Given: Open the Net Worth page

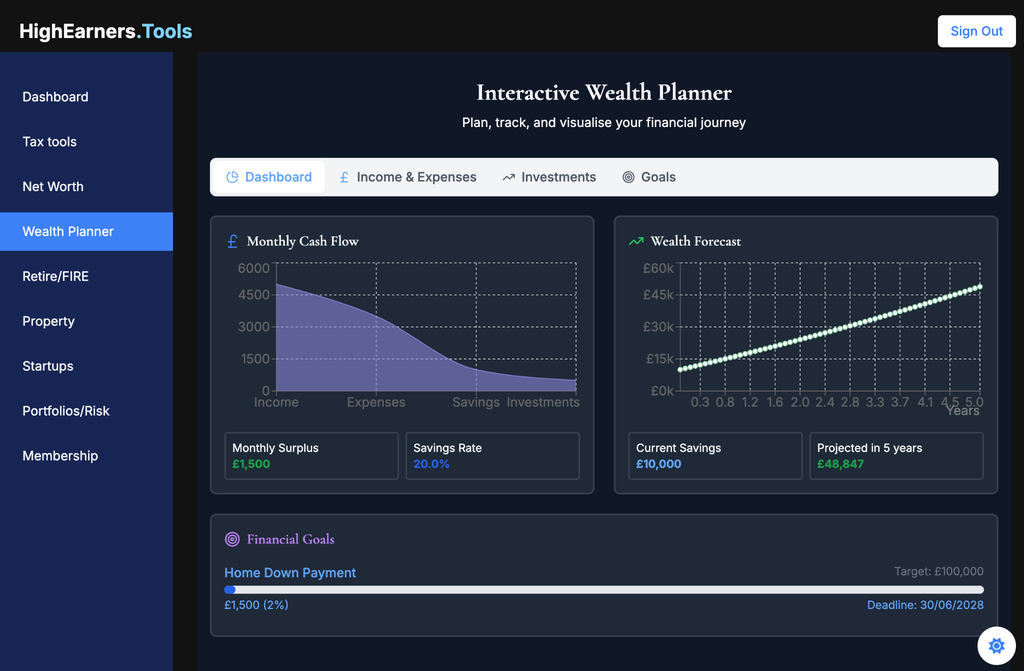Looking at the screenshot, I should tap(54, 186).
